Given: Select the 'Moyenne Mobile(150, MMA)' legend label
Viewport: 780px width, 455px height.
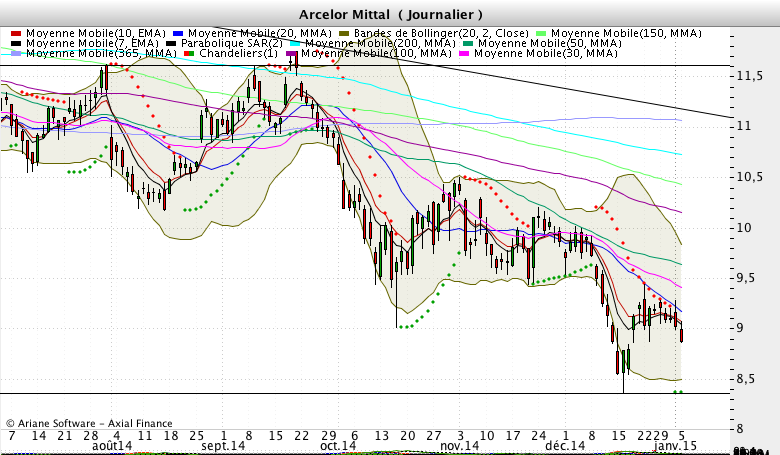Looking at the screenshot, I should (x=626, y=33).
